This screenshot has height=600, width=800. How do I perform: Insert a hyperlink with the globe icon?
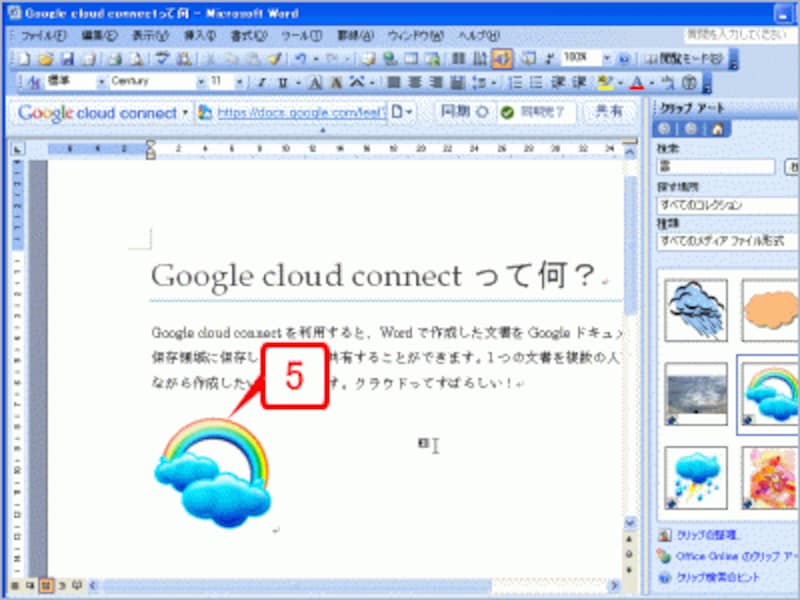[390, 59]
